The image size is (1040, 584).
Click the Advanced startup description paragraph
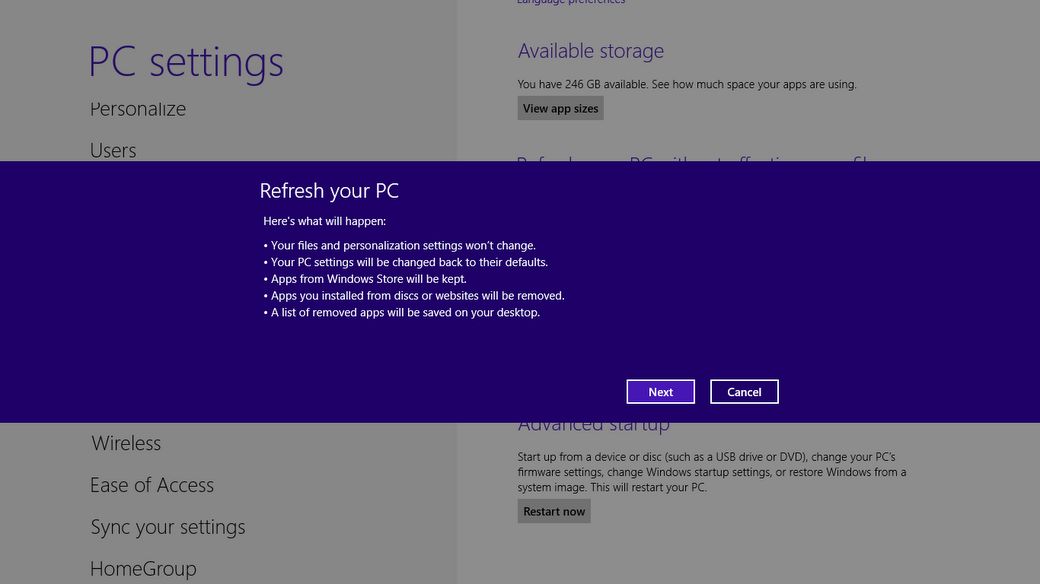click(x=712, y=472)
